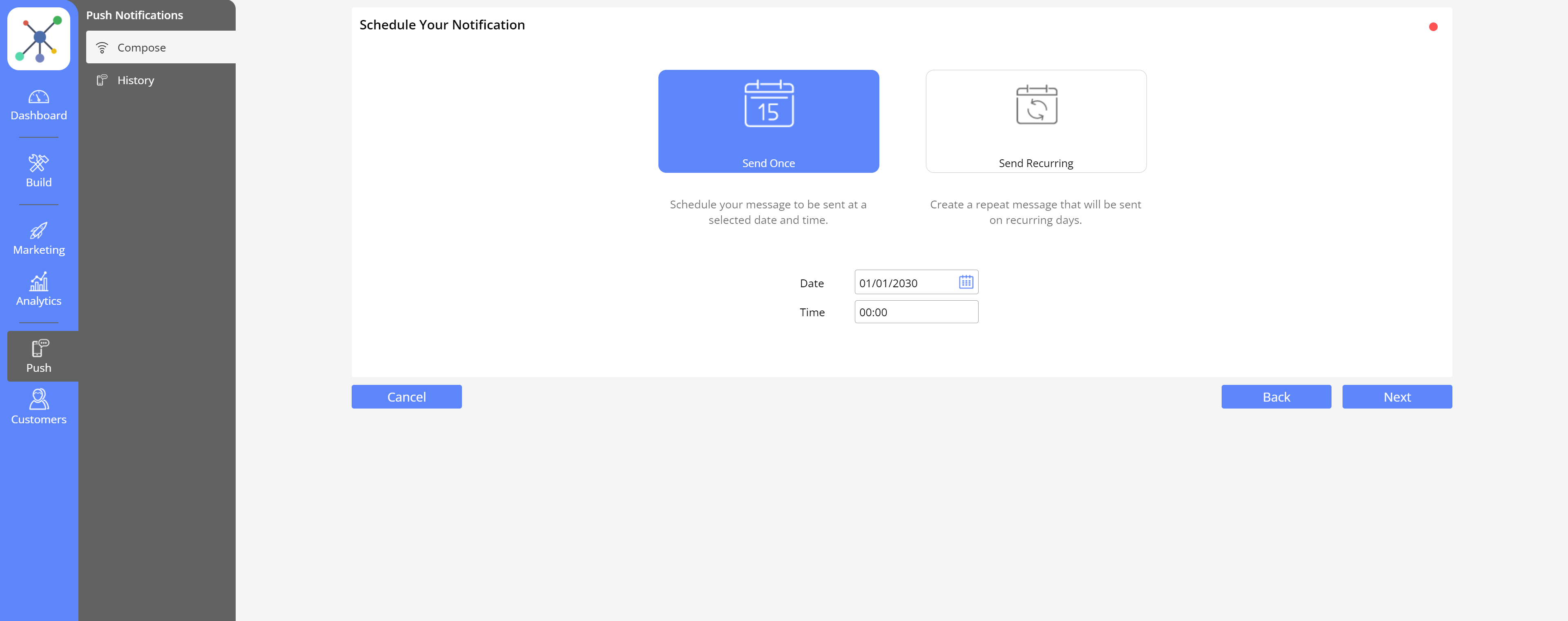Open Analytics chart icon
This screenshot has height=621, width=1568.
(x=38, y=282)
